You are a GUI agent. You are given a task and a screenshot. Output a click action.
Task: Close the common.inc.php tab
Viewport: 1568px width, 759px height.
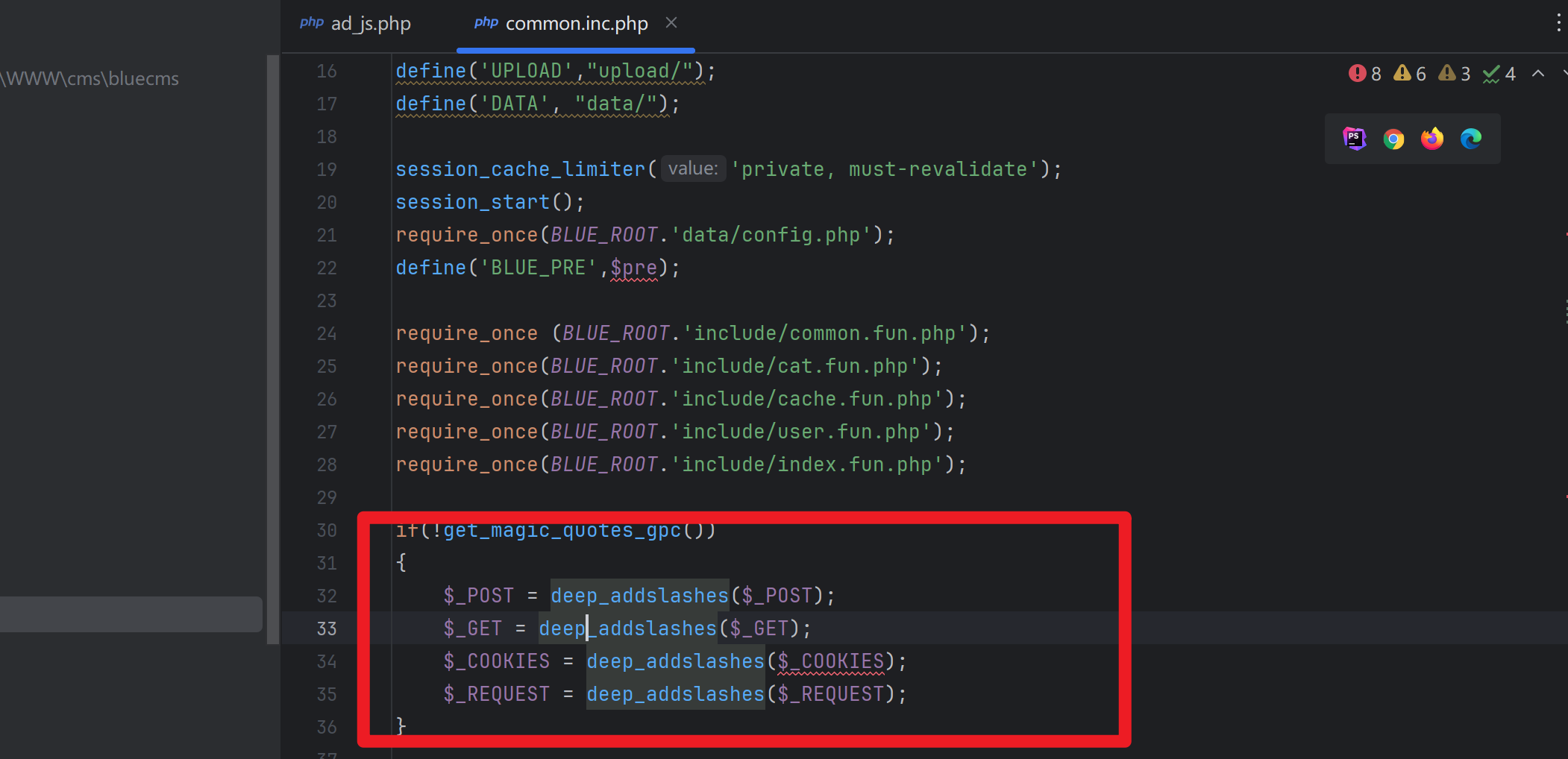click(671, 23)
